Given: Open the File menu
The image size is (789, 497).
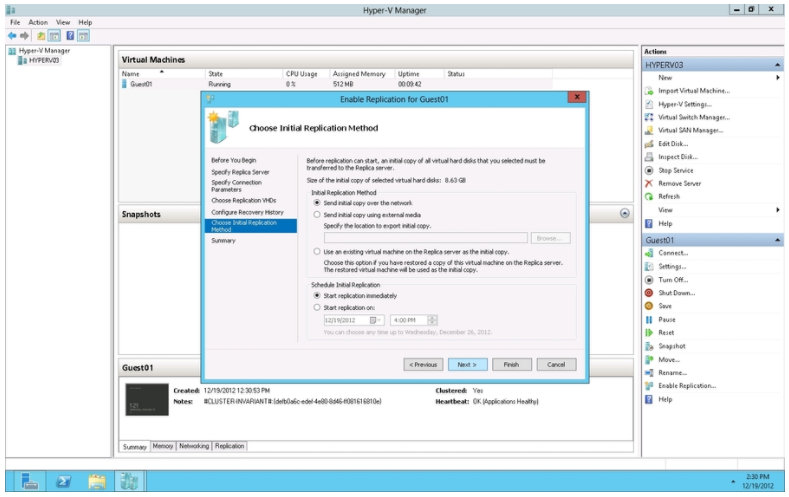Looking at the screenshot, I should [x=15, y=23].
